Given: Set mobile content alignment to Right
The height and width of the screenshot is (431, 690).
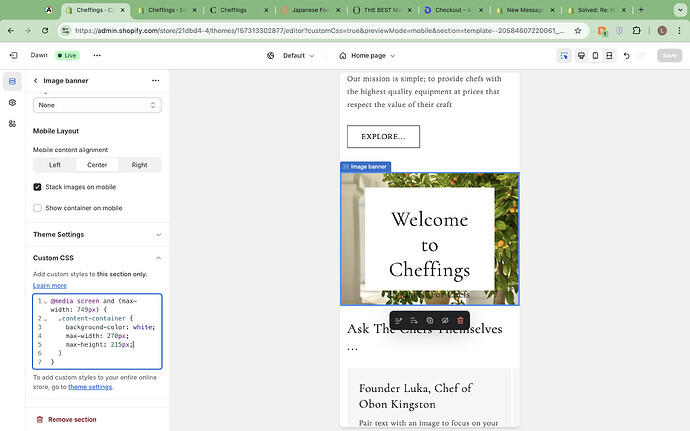Looking at the screenshot, I should (139, 165).
